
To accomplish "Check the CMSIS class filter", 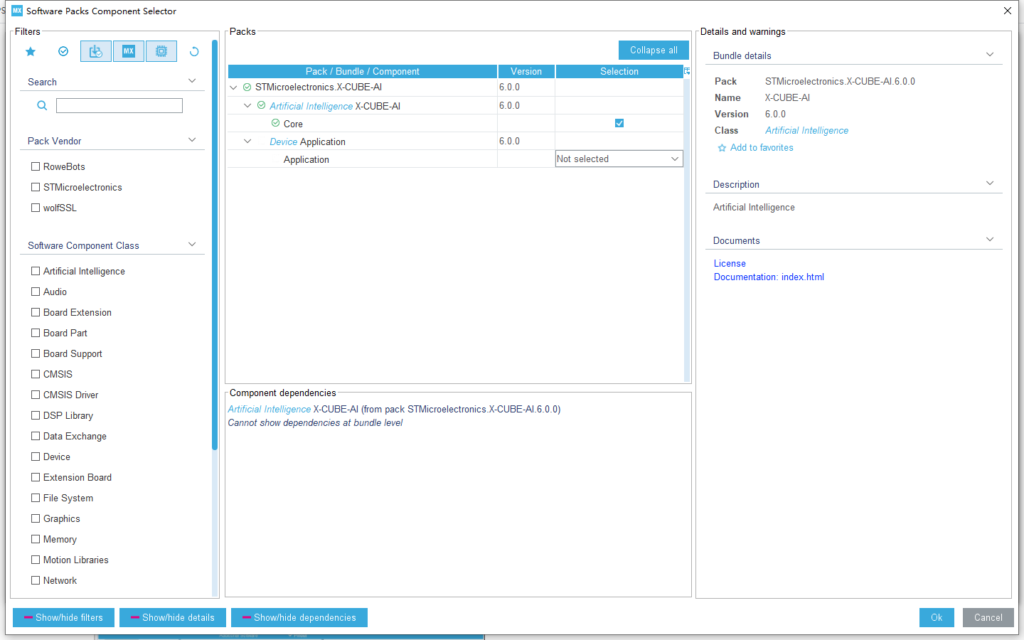I will [x=35, y=374].
